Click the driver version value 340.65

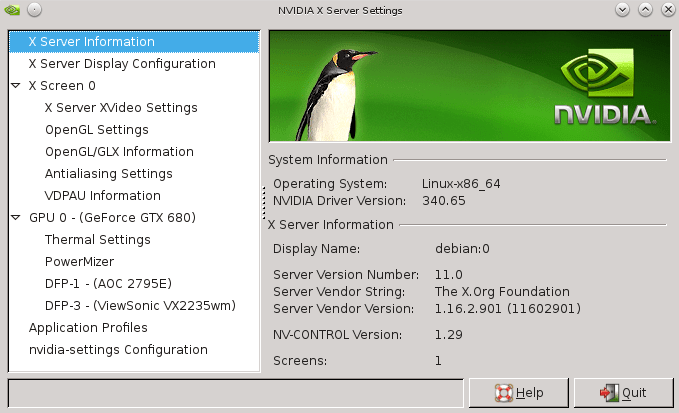(x=444, y=201)
